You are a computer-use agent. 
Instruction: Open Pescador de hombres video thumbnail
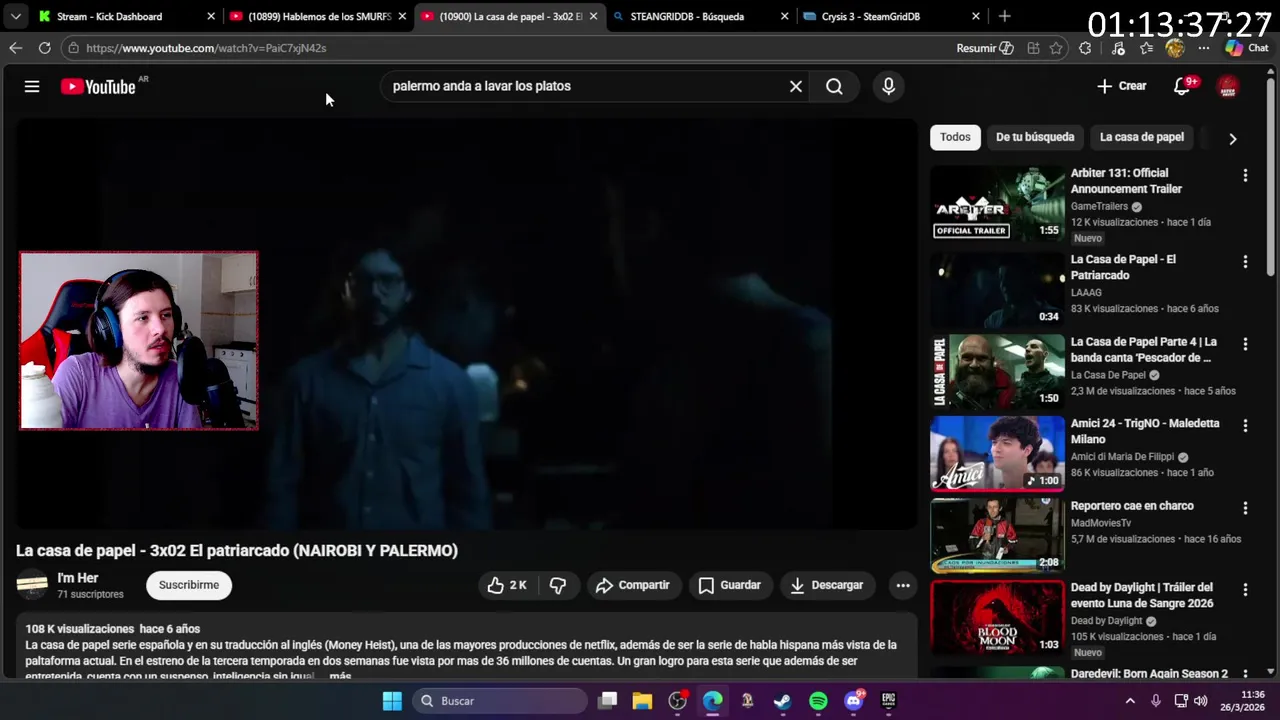tap(997, 371)
